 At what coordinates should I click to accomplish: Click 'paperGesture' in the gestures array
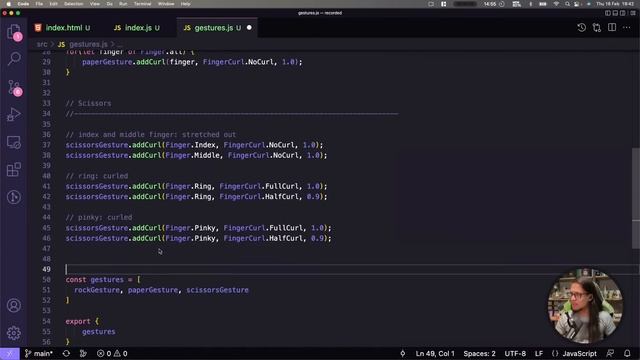153,290
